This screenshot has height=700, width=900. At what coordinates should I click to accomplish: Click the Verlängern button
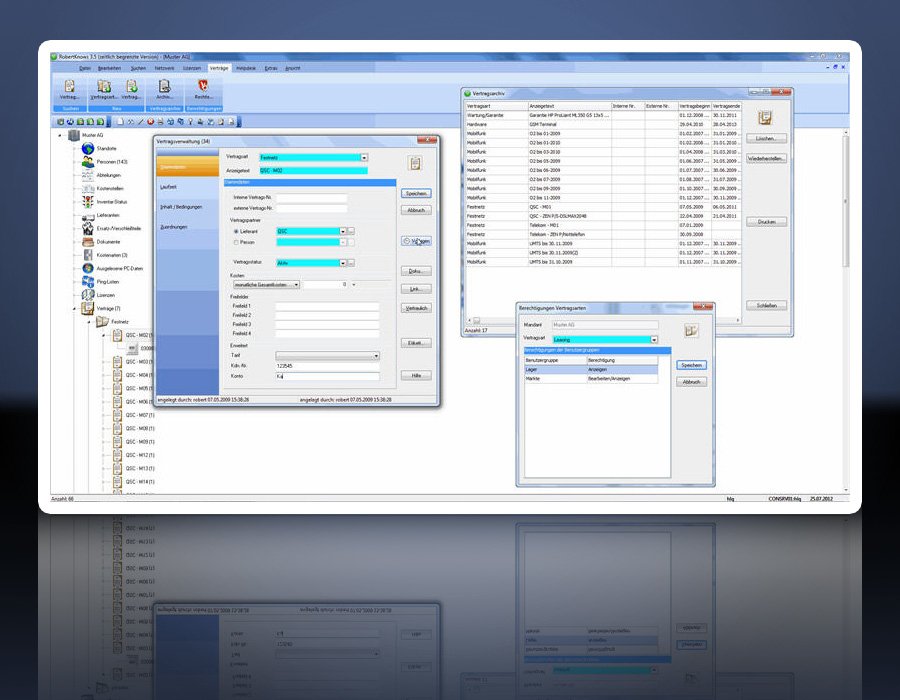pos(416,241)
